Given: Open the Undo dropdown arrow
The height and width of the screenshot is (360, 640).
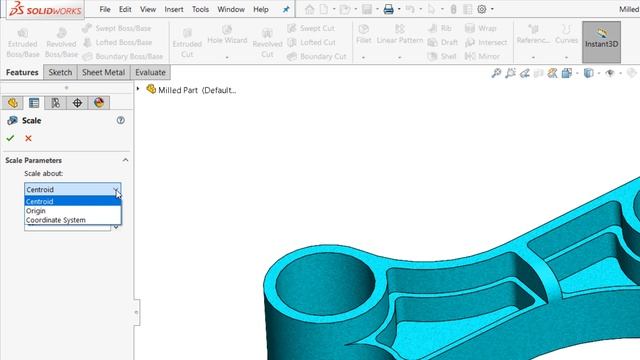Looking at the screenshot, I should pos(421,9).
